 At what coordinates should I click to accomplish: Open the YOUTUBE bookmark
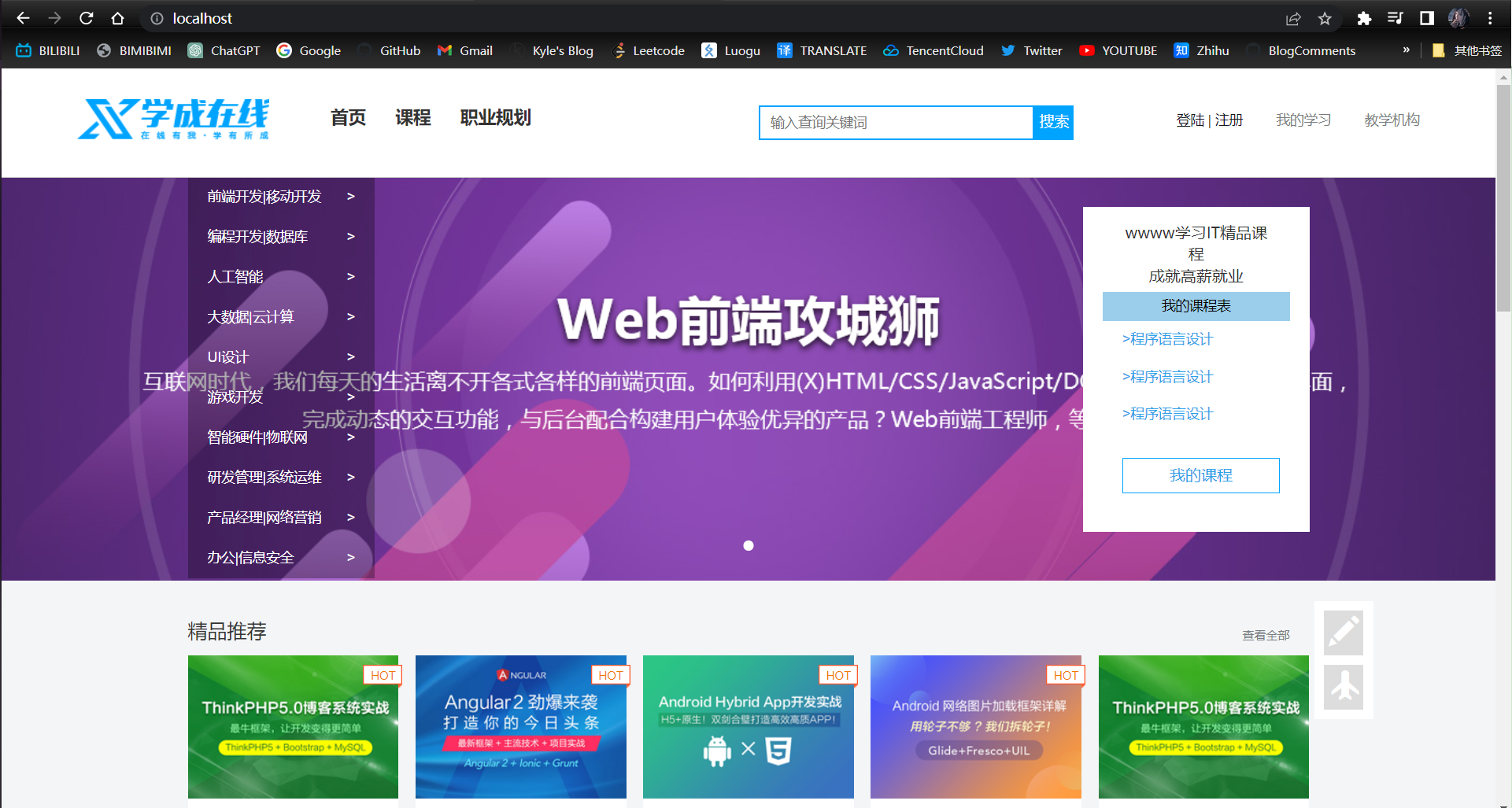pyautogui.click(x=1118, y=50)
